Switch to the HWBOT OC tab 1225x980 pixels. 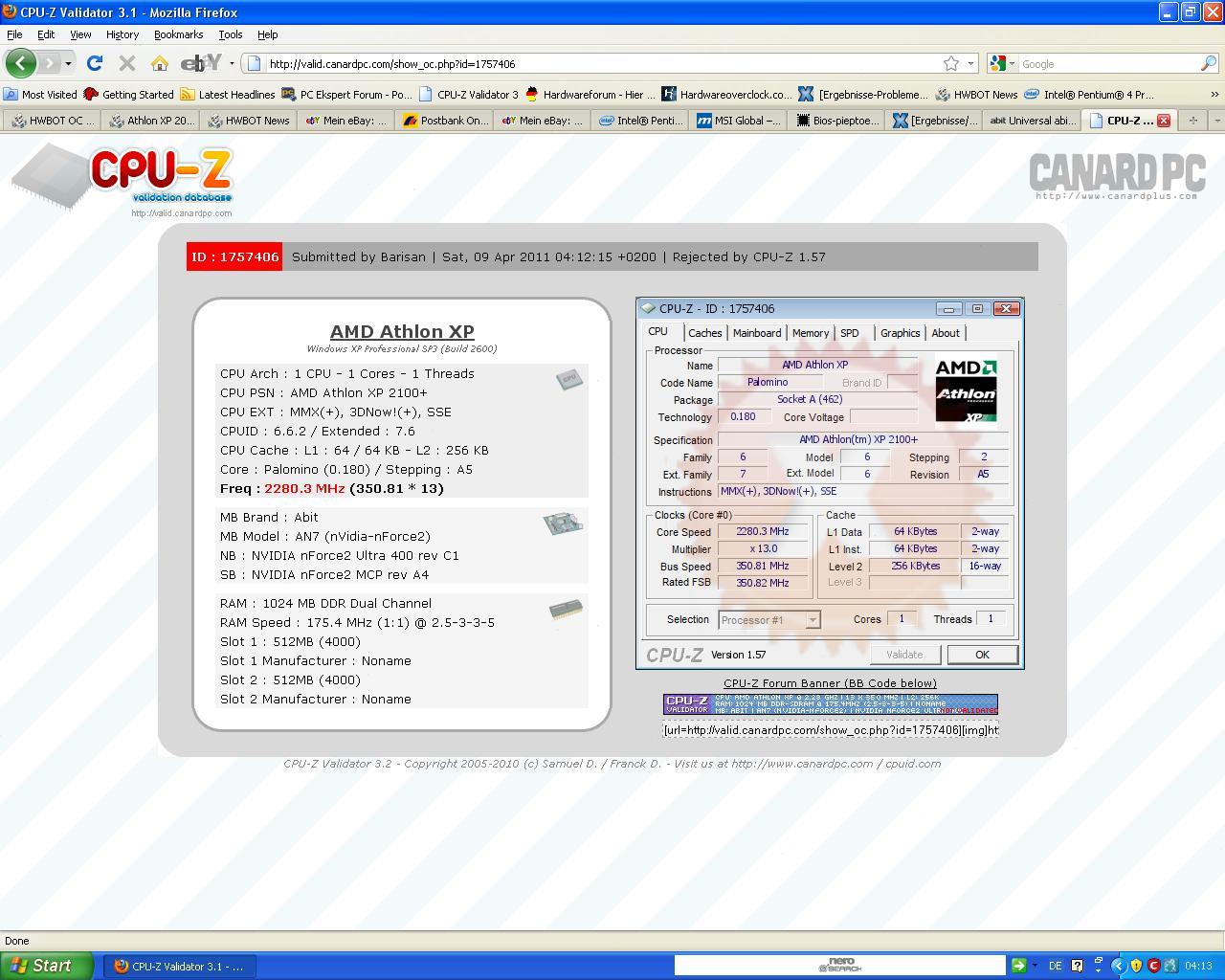coord(53,121)
